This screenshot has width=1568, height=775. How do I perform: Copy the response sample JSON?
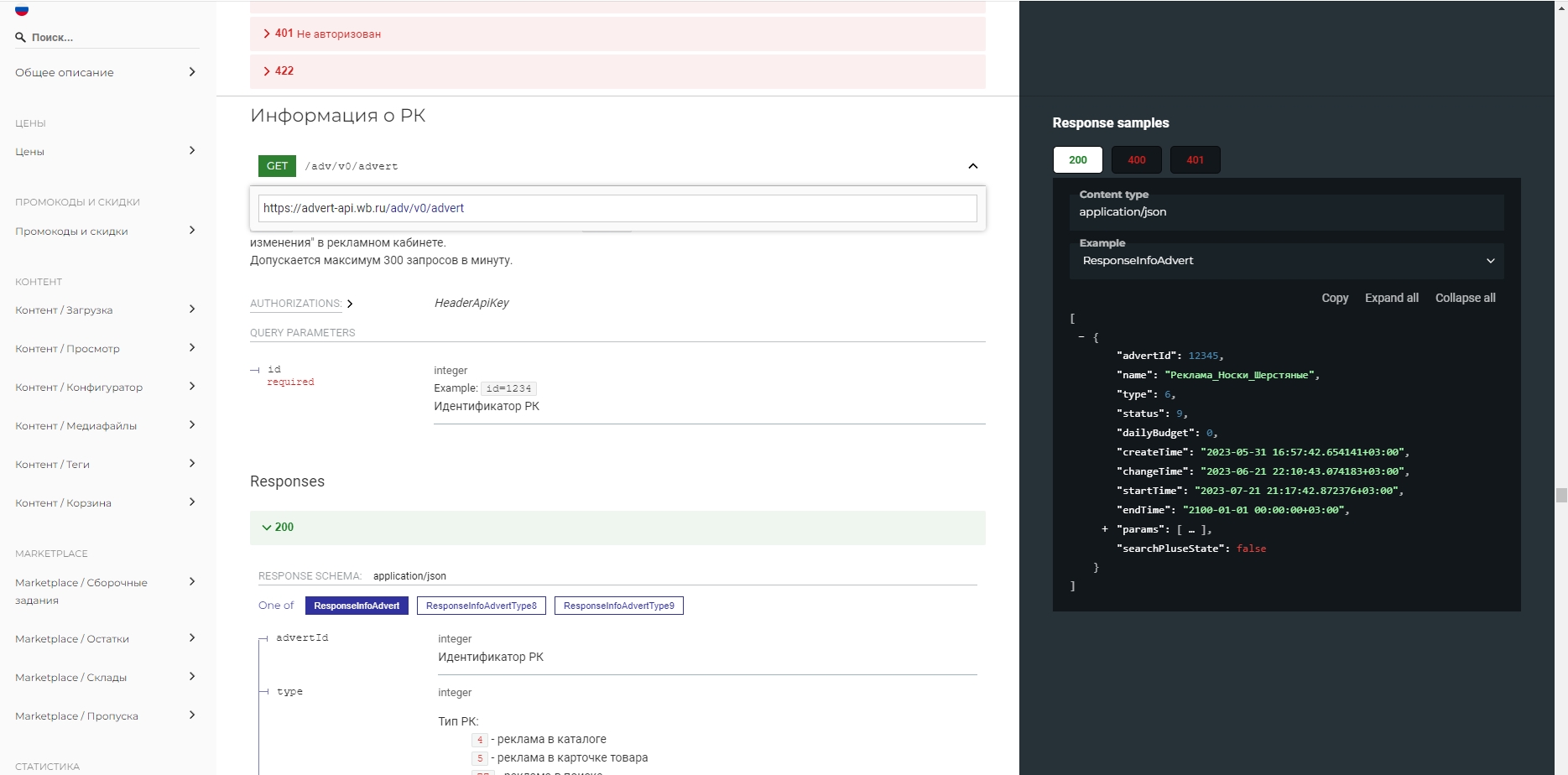[x=1334, y=298]
